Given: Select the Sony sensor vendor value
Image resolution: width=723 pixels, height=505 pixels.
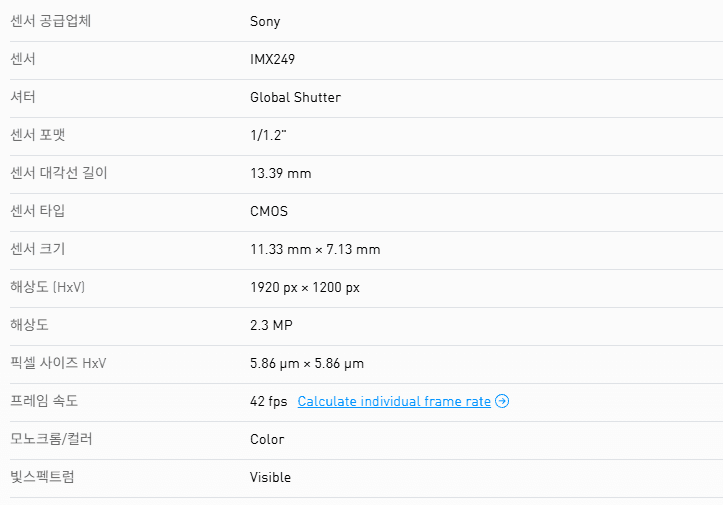Looking at the screenshot, I should [265, 21].
